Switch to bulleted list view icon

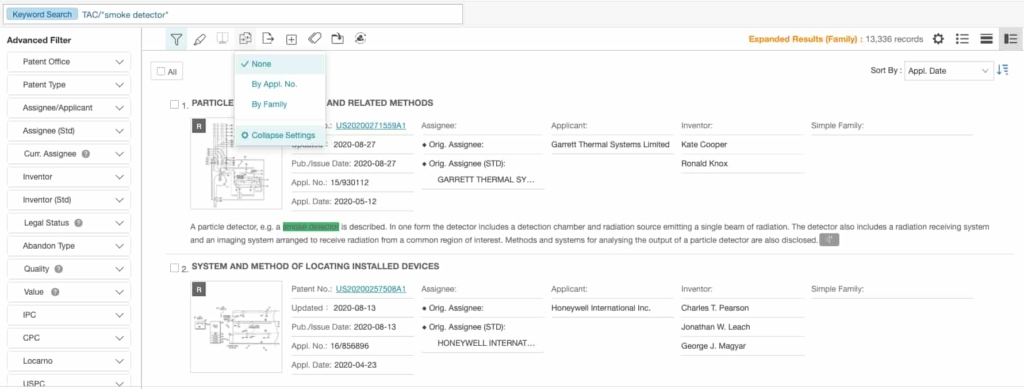962,39
